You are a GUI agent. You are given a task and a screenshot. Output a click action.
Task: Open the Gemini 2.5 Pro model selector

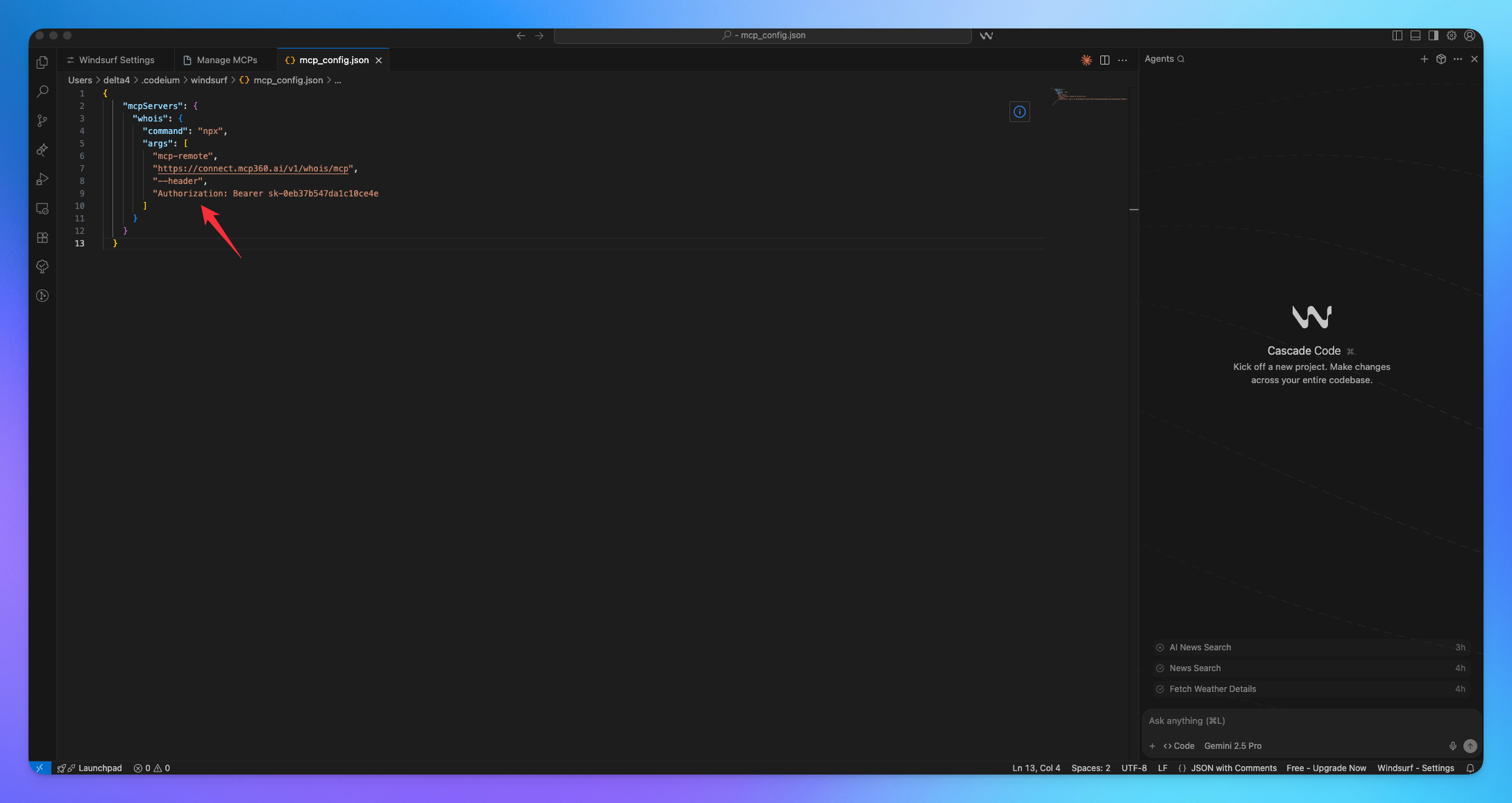point(1234,746)
